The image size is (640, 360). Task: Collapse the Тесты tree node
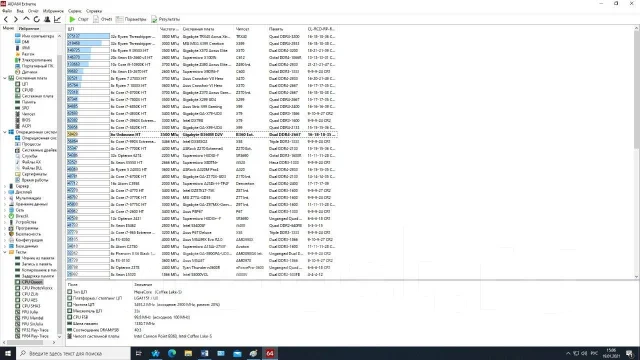[x=5, y=252]
